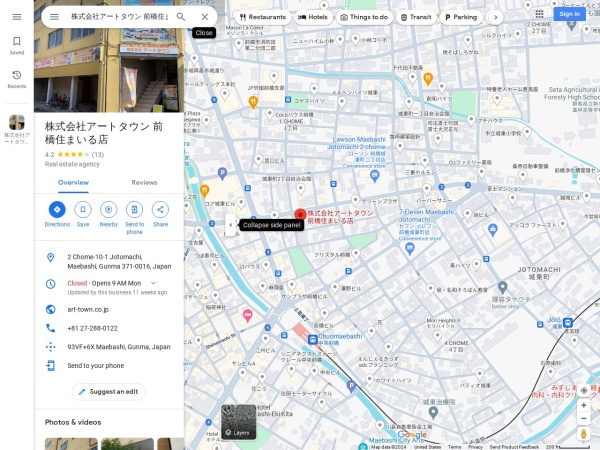Screen dimensions: 600x450
Task: Open Street View pegman
Action: pyautogui.click(x=584, y=434)
